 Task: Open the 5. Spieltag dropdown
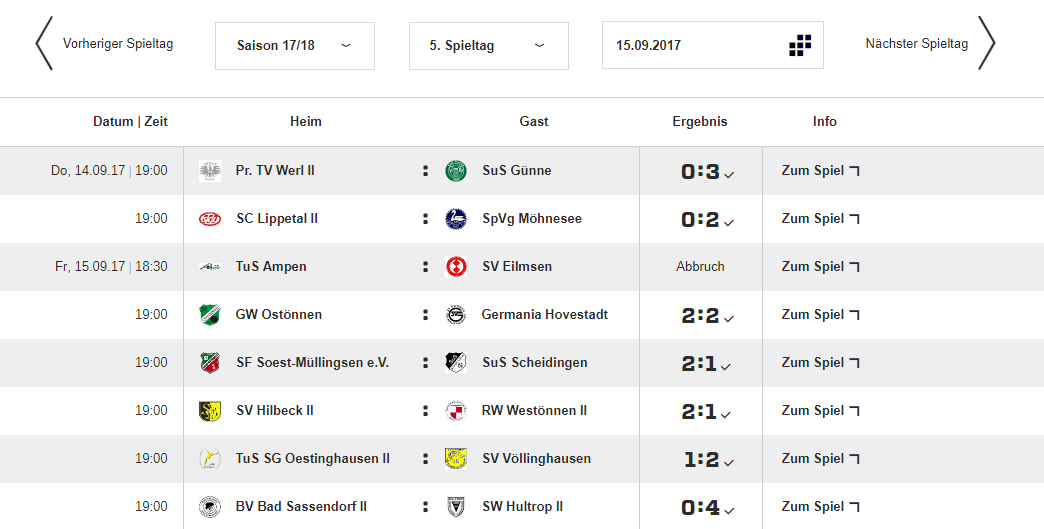[489, 46]
